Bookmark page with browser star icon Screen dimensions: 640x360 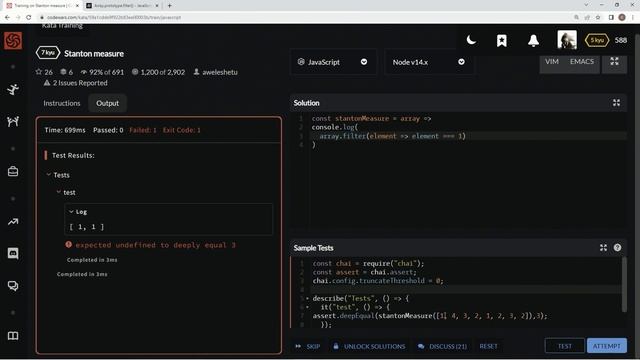tap(598, 17)
